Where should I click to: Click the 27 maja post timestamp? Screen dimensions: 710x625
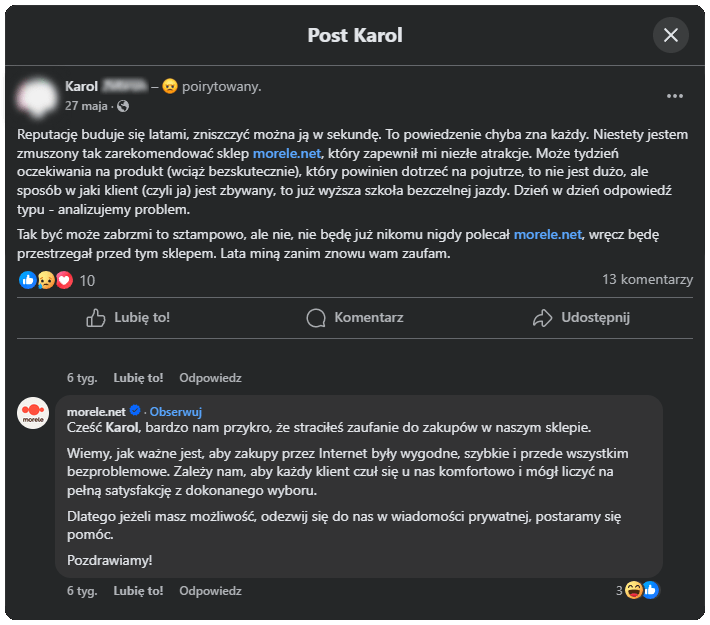(x=86, y=105)
